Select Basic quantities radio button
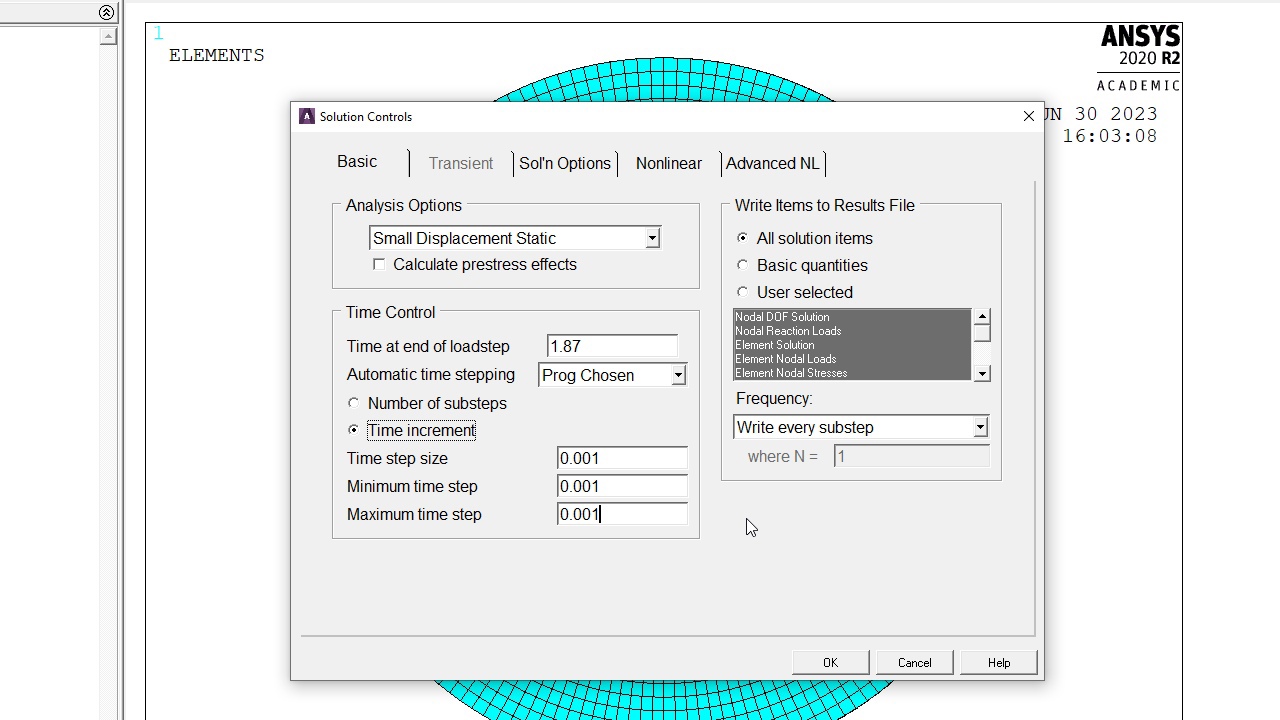 coord(742,265)
